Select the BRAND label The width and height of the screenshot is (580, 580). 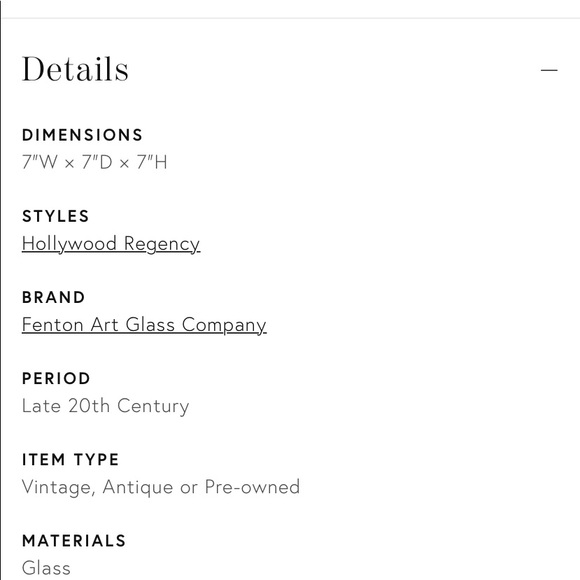pyautogui.click(x=54, y=297)
